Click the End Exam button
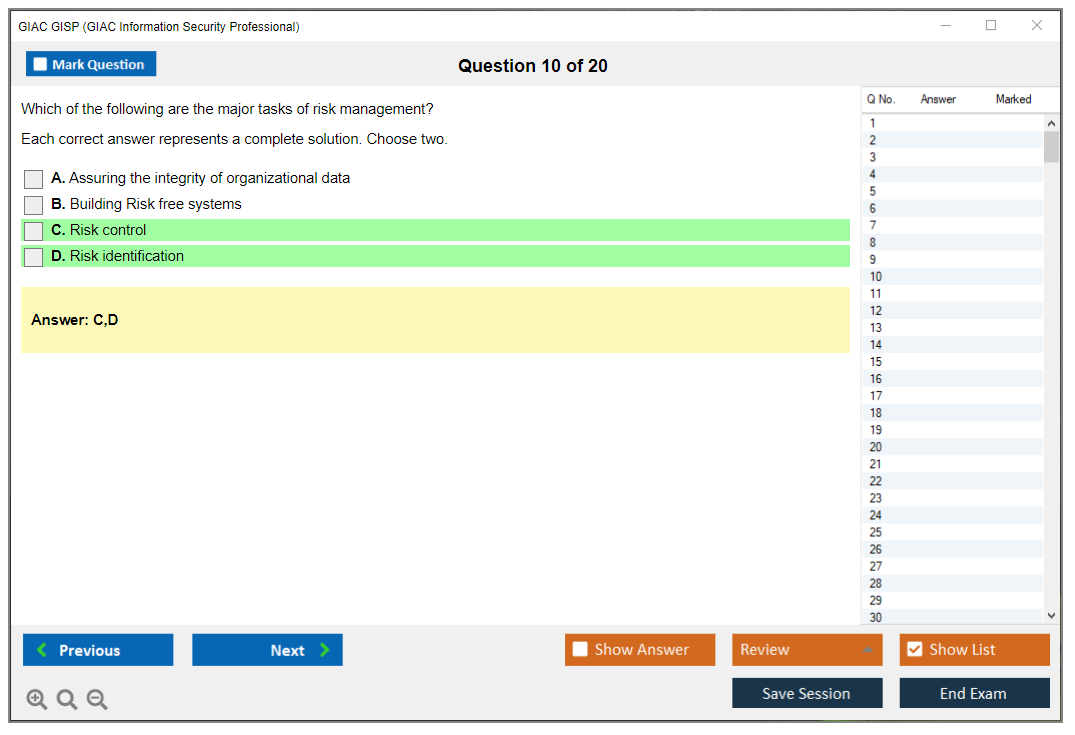The width and height of the screenshot is (1075, 735). click(x=974, y=692)
